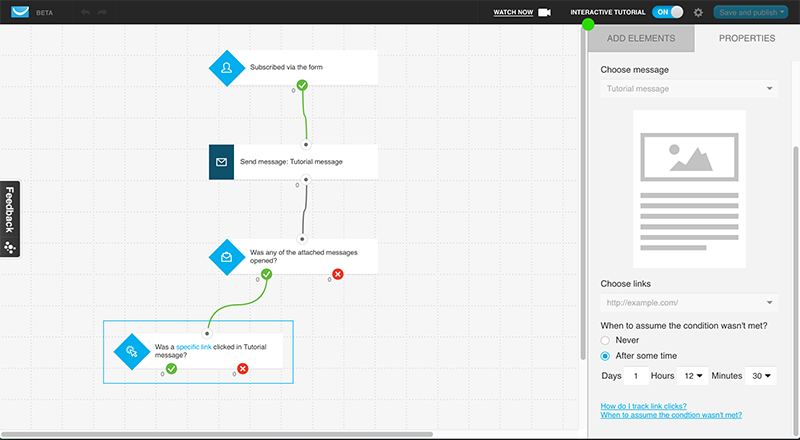Switch to the Add Elements tab
This screenshot has height=440, width=800.
pyautogui.click(x=641, y=38)
